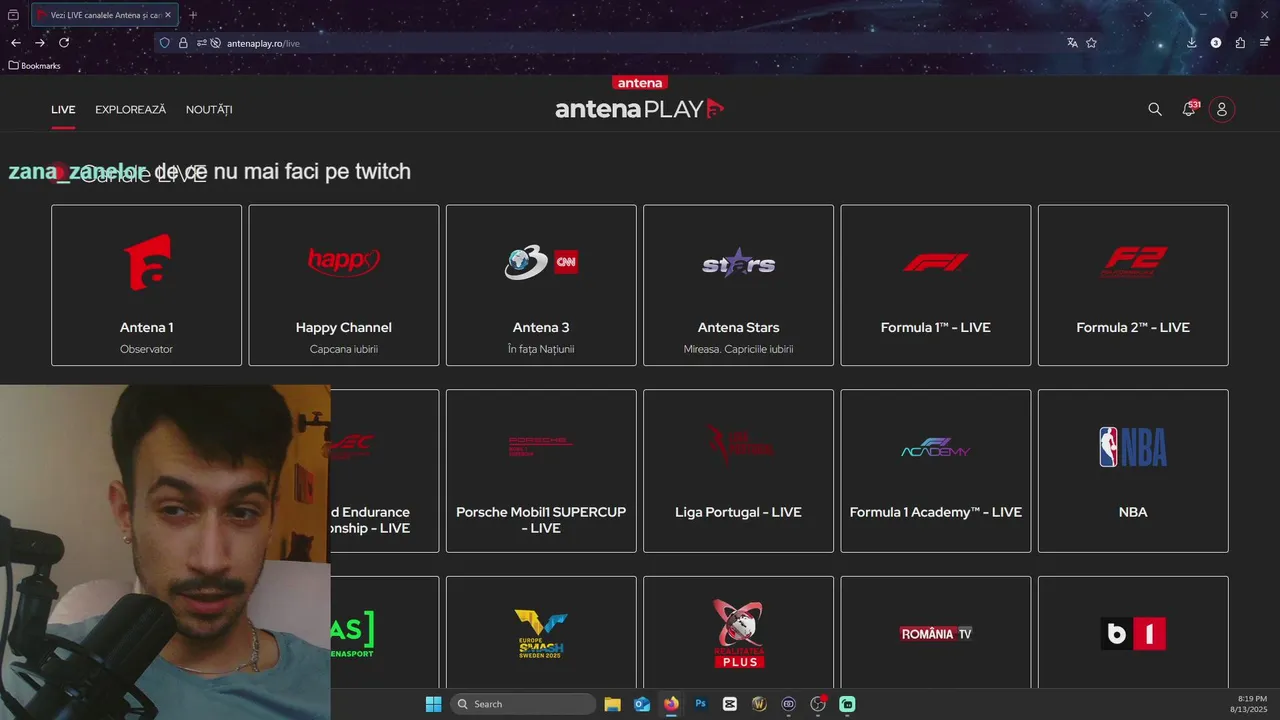This screenshot has width=1280, height=720.
Task: Open Porsche Mobil1 SUPERCUP card
Action: tap(541, 471)
